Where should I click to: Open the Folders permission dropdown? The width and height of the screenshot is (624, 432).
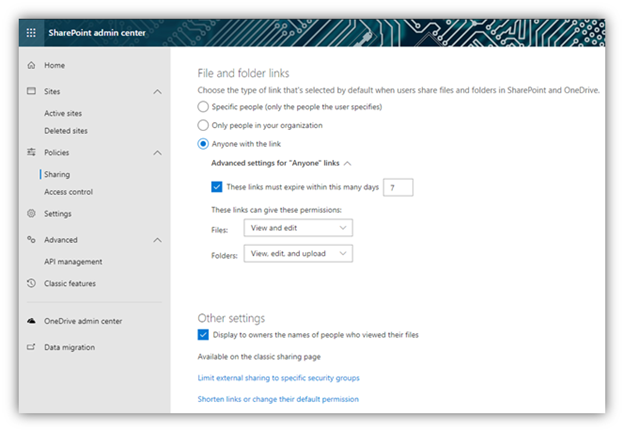click(x=298, y=253)
